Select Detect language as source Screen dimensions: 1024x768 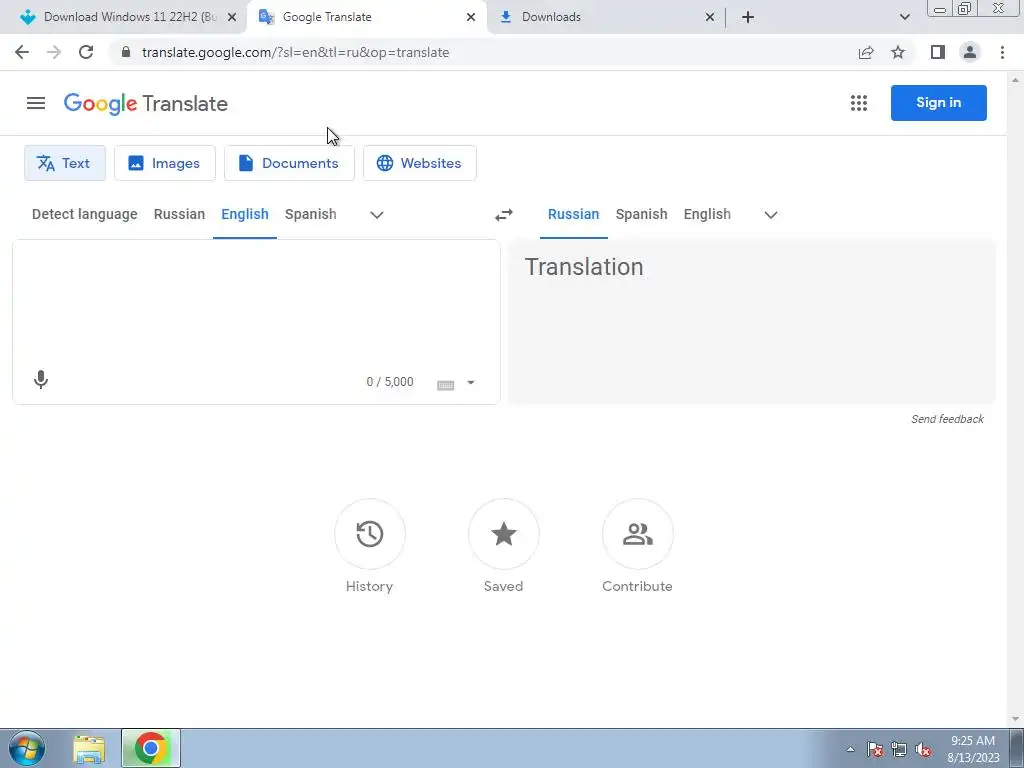85,214
